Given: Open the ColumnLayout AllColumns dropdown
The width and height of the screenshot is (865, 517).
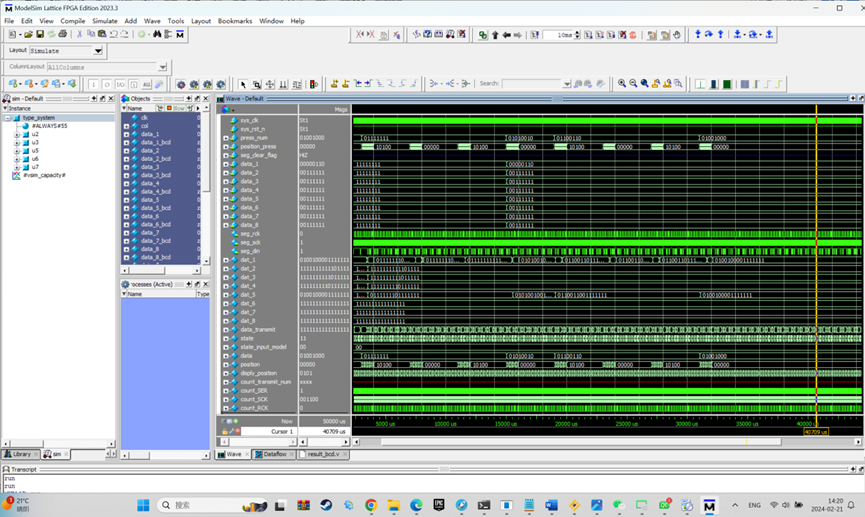Looking at the screenshot, I should tap(162, 67).
